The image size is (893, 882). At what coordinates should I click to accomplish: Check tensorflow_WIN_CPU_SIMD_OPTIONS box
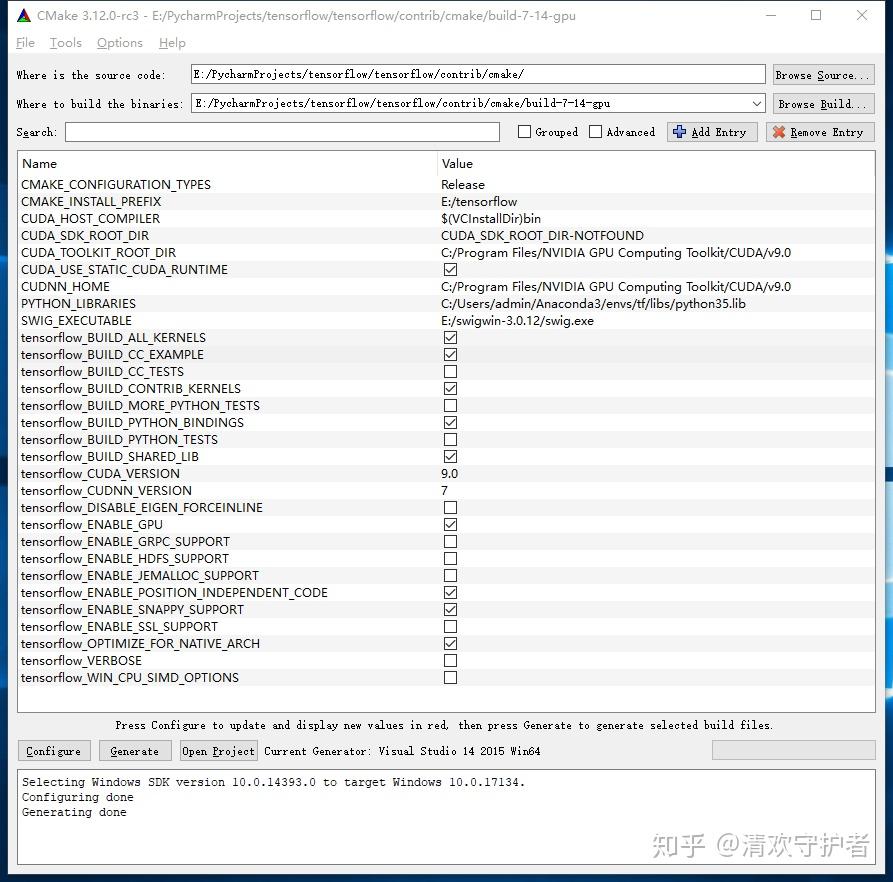450,678
